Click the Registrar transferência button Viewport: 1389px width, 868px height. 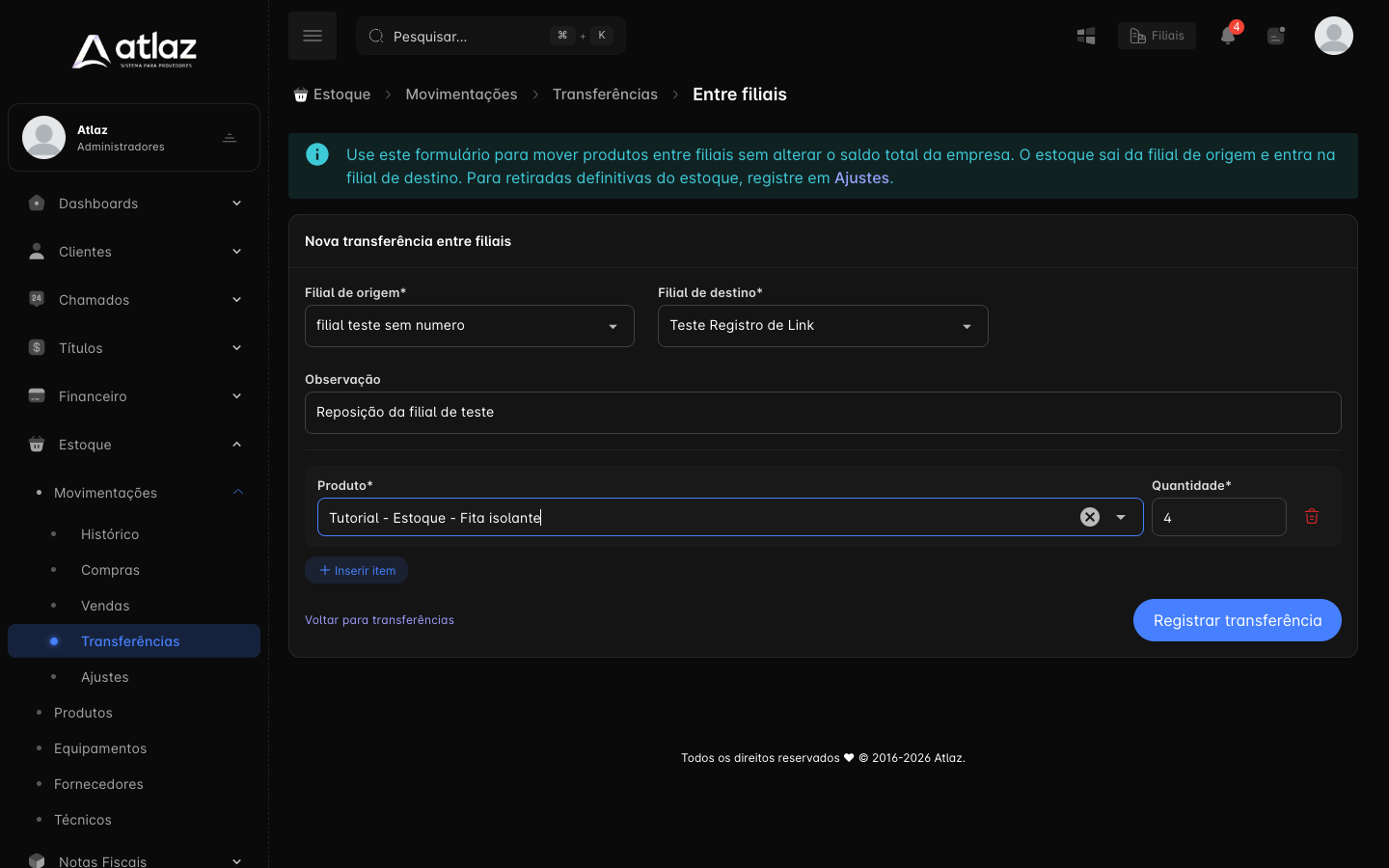pos(1238,620)
